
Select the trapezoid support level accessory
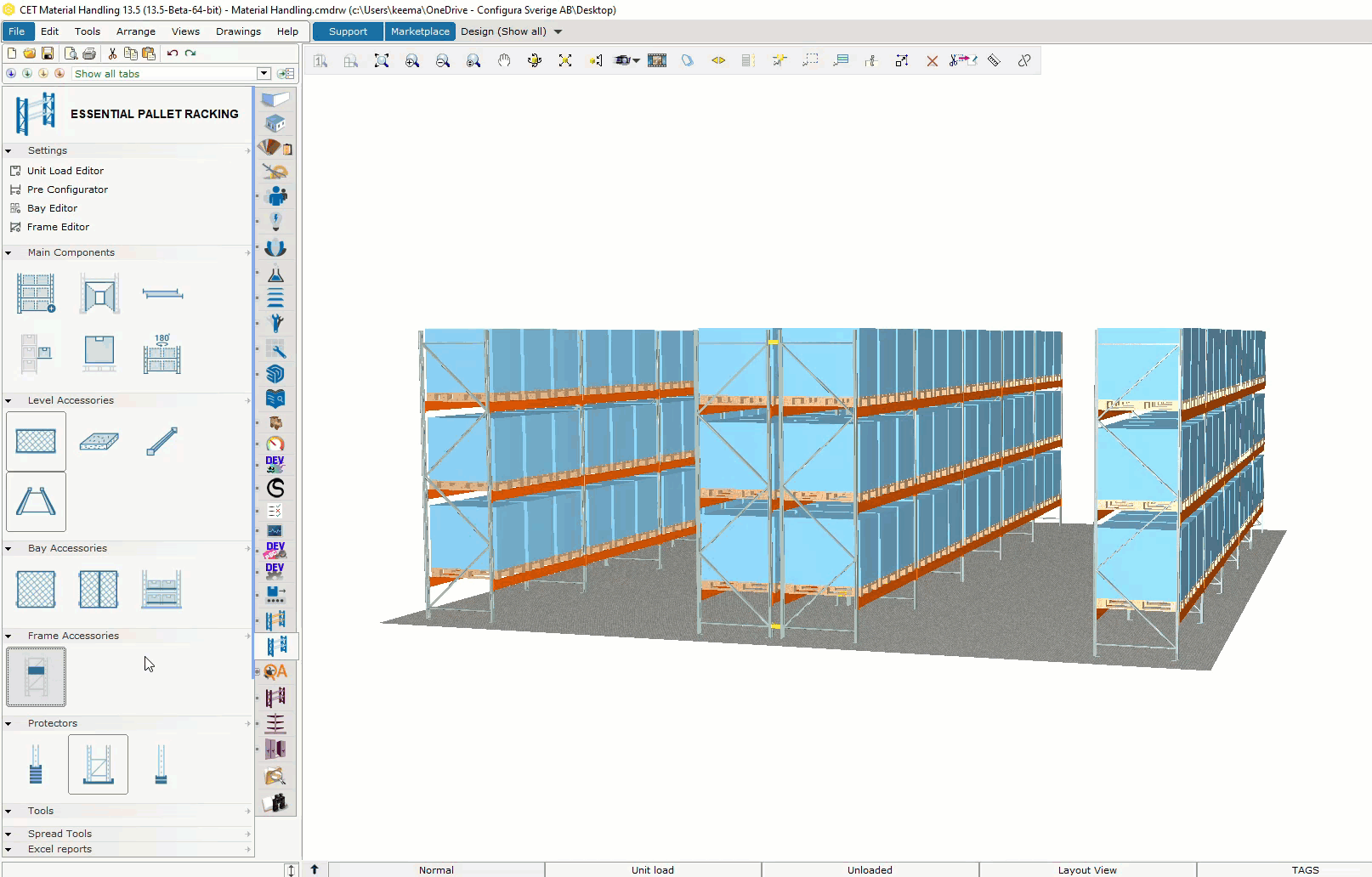point(36,501)
